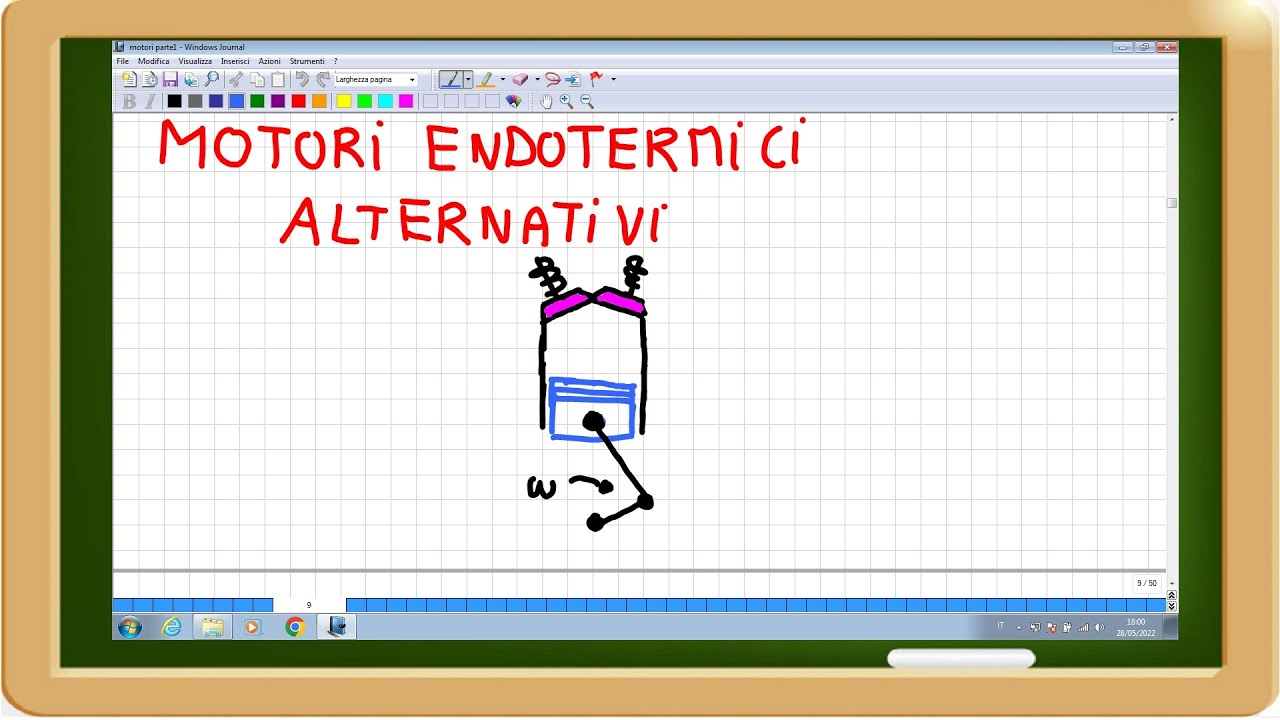The width and height of the screenshot is (1280, 720).
Task: Pick the light blue ink color
Action: (236, 101)
